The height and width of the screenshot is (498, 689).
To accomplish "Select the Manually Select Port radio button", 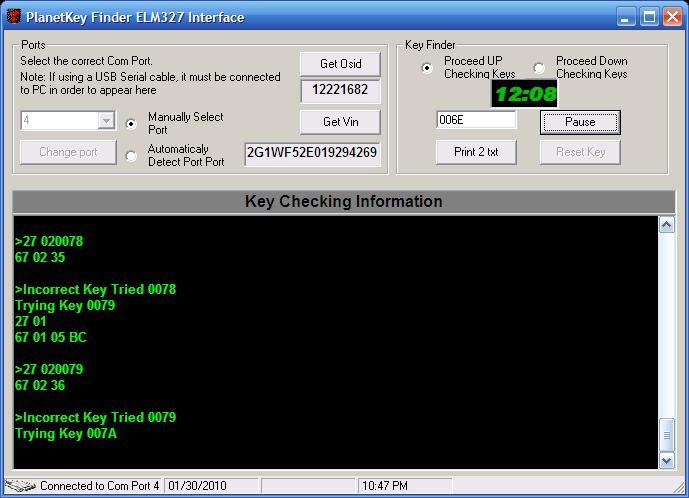I will [x=131, y=124].
